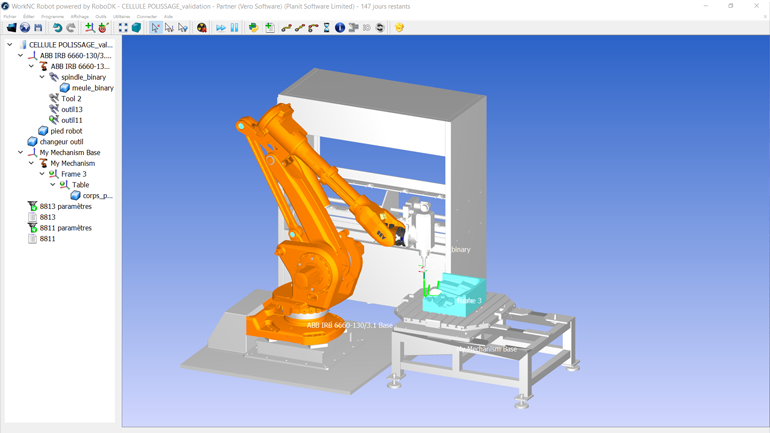Select the 8813 paramètres tree item
The height and width of the screenshot is (433, 770).
pos(65,207)
